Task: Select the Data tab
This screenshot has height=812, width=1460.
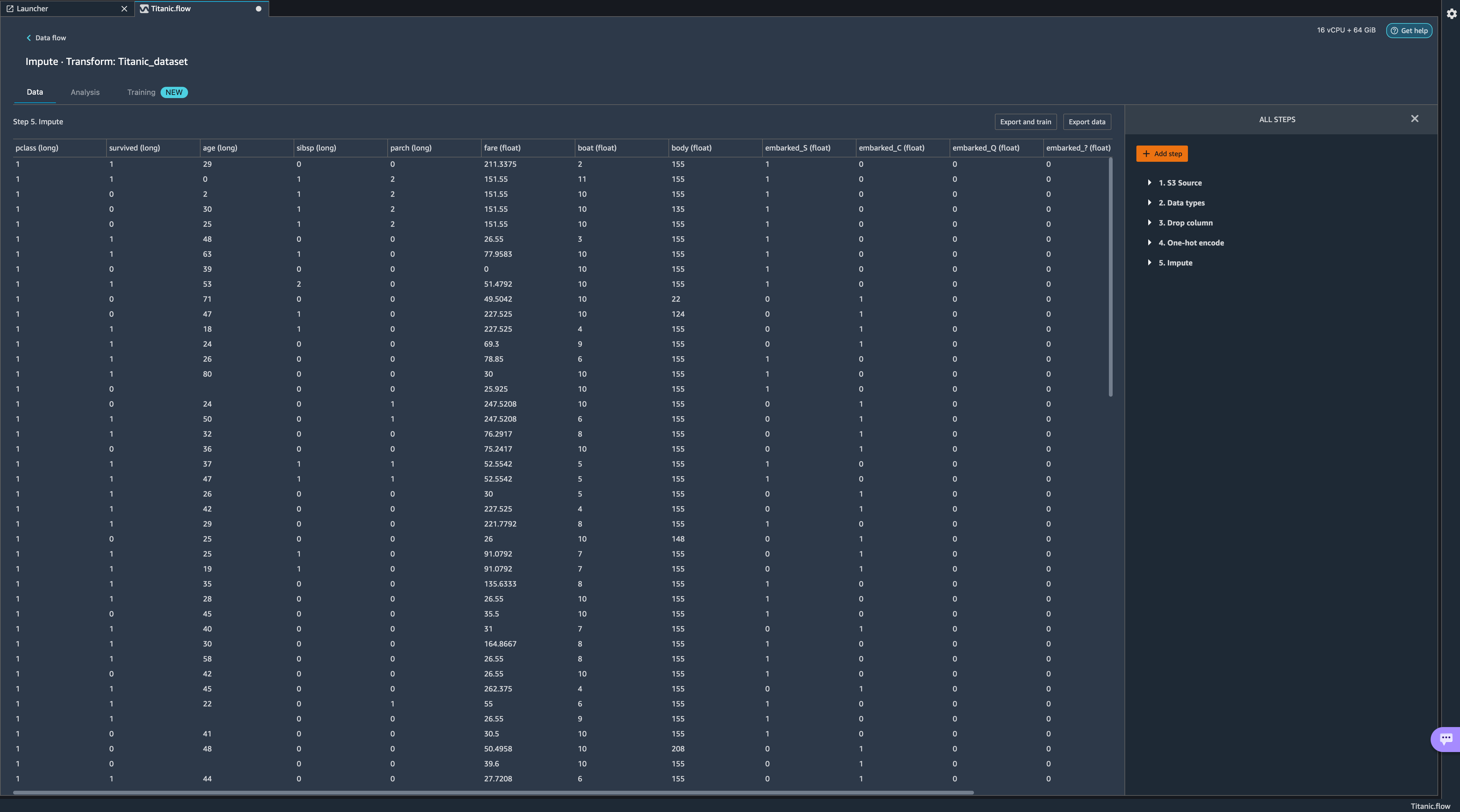Action: point(35,92)
